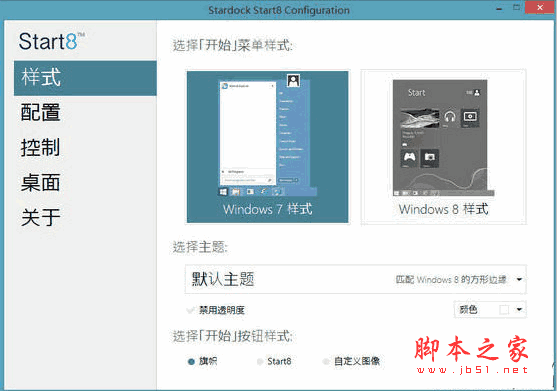This screenshot has height=391, width=557.
Task: Switch to the 配置 section
Action: [x=40, y=113]
